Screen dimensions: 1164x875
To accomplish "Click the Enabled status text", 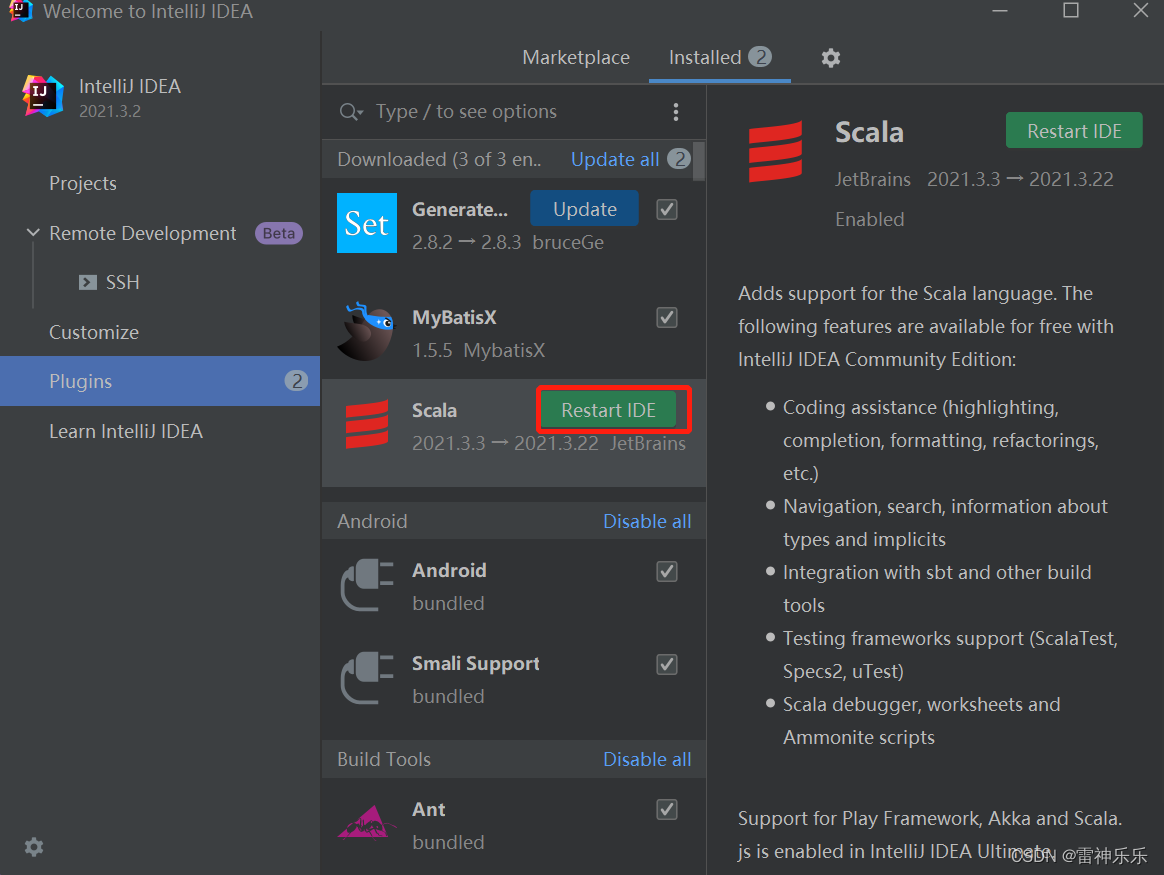I will [x=869, y=220].
